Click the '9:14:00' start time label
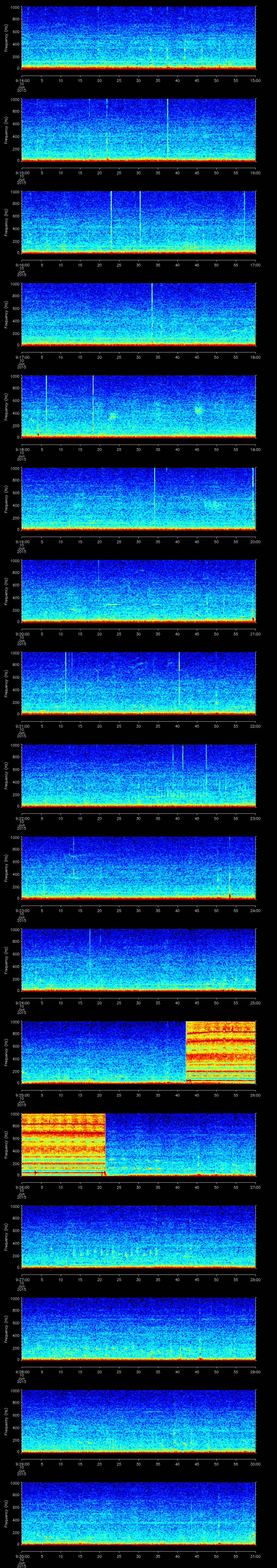This screenshot has height=1568, width=277. point(22,80)
